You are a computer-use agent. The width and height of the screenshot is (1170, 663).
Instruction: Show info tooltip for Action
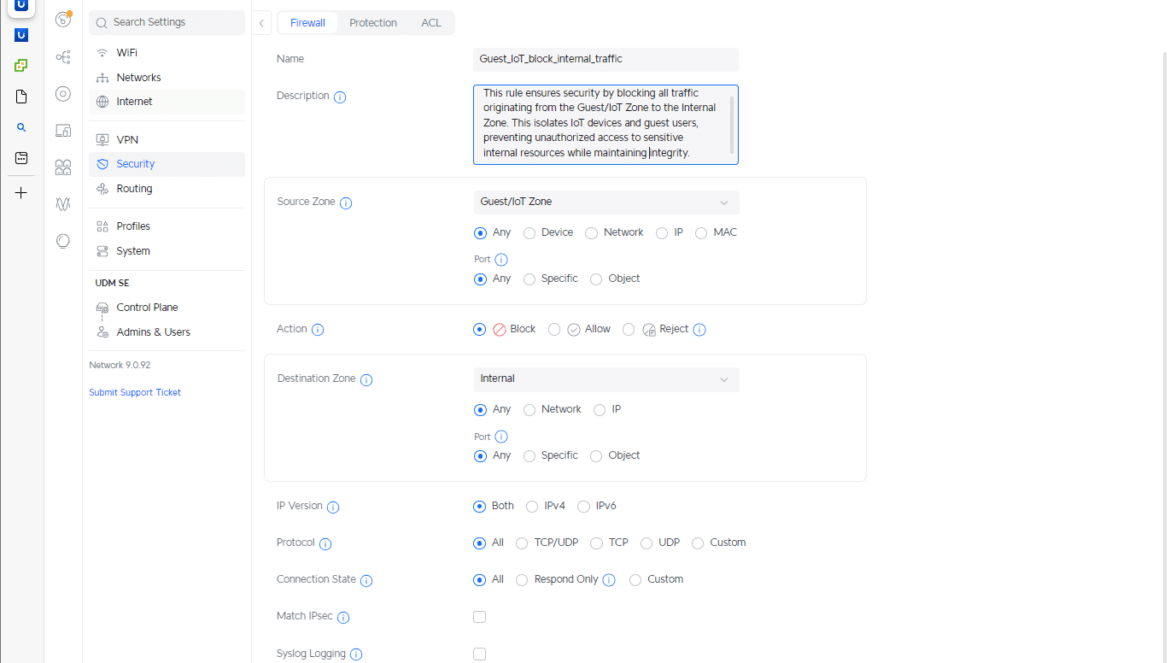click(x=318, y=330)
